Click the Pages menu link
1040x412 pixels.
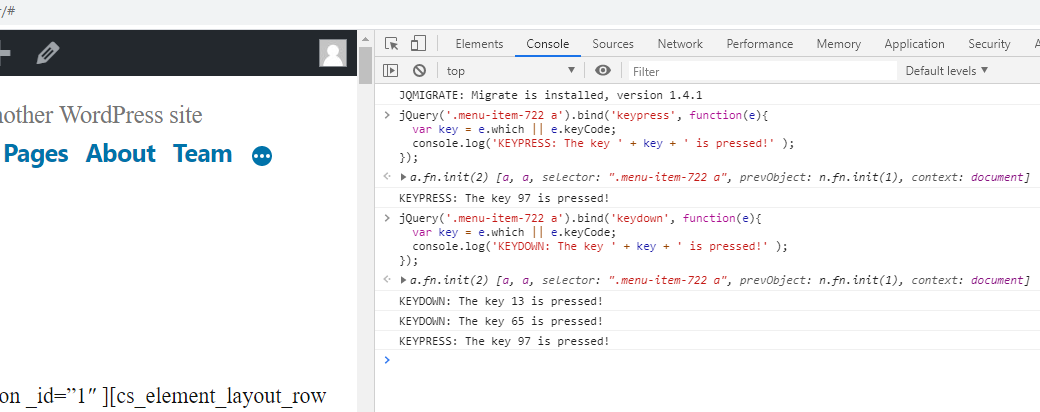tap(36, 154)
